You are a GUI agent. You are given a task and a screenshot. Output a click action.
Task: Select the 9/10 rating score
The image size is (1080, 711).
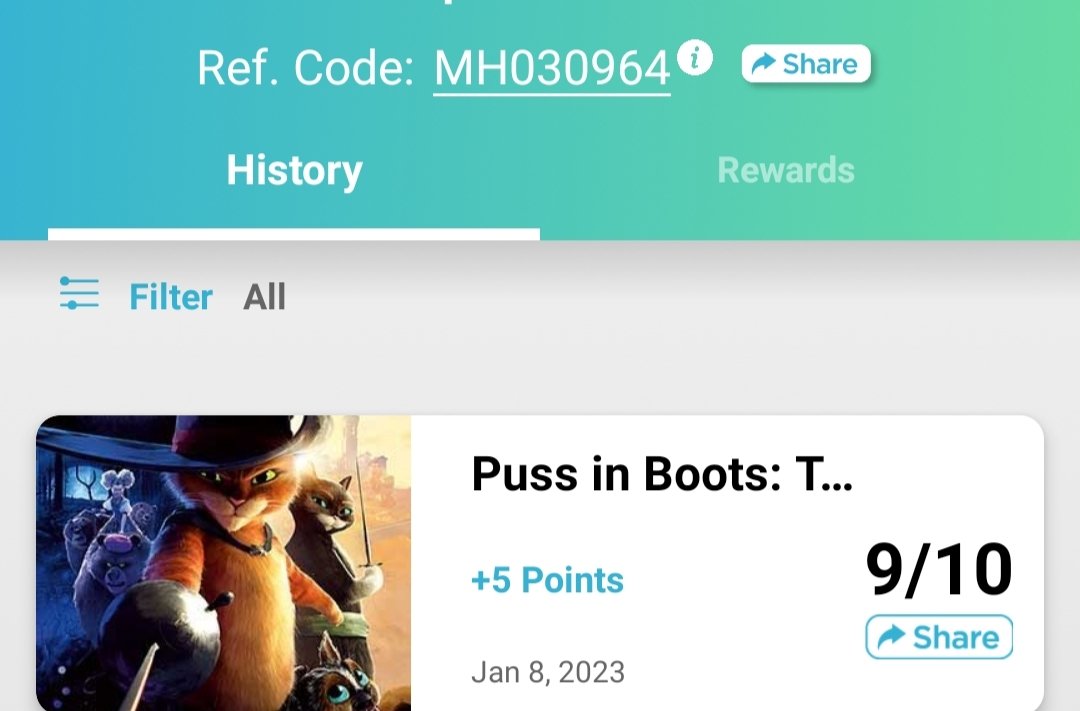tap(939, 569)
